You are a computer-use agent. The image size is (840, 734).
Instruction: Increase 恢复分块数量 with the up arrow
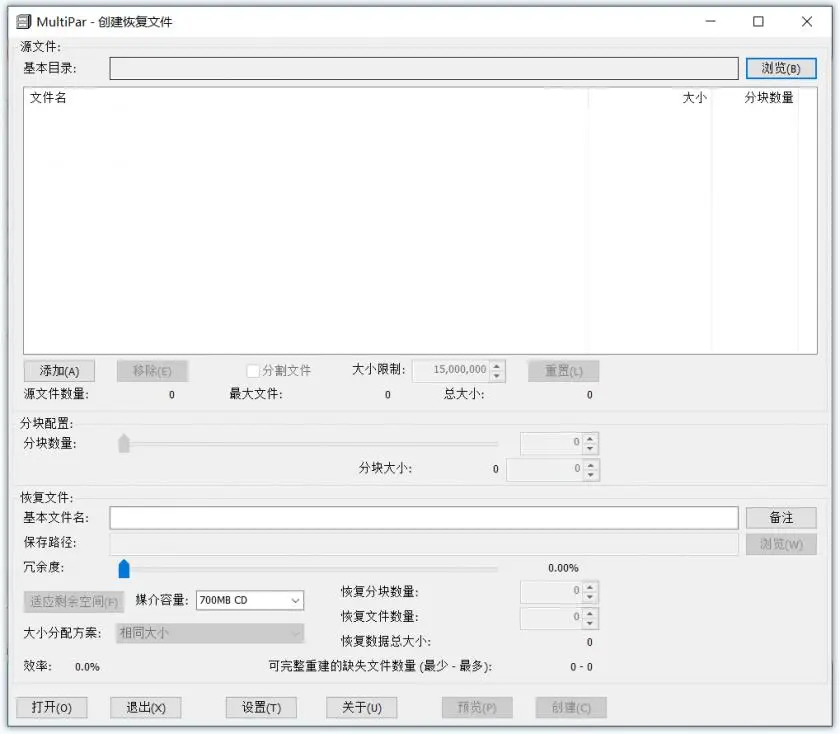pos(590,588)
